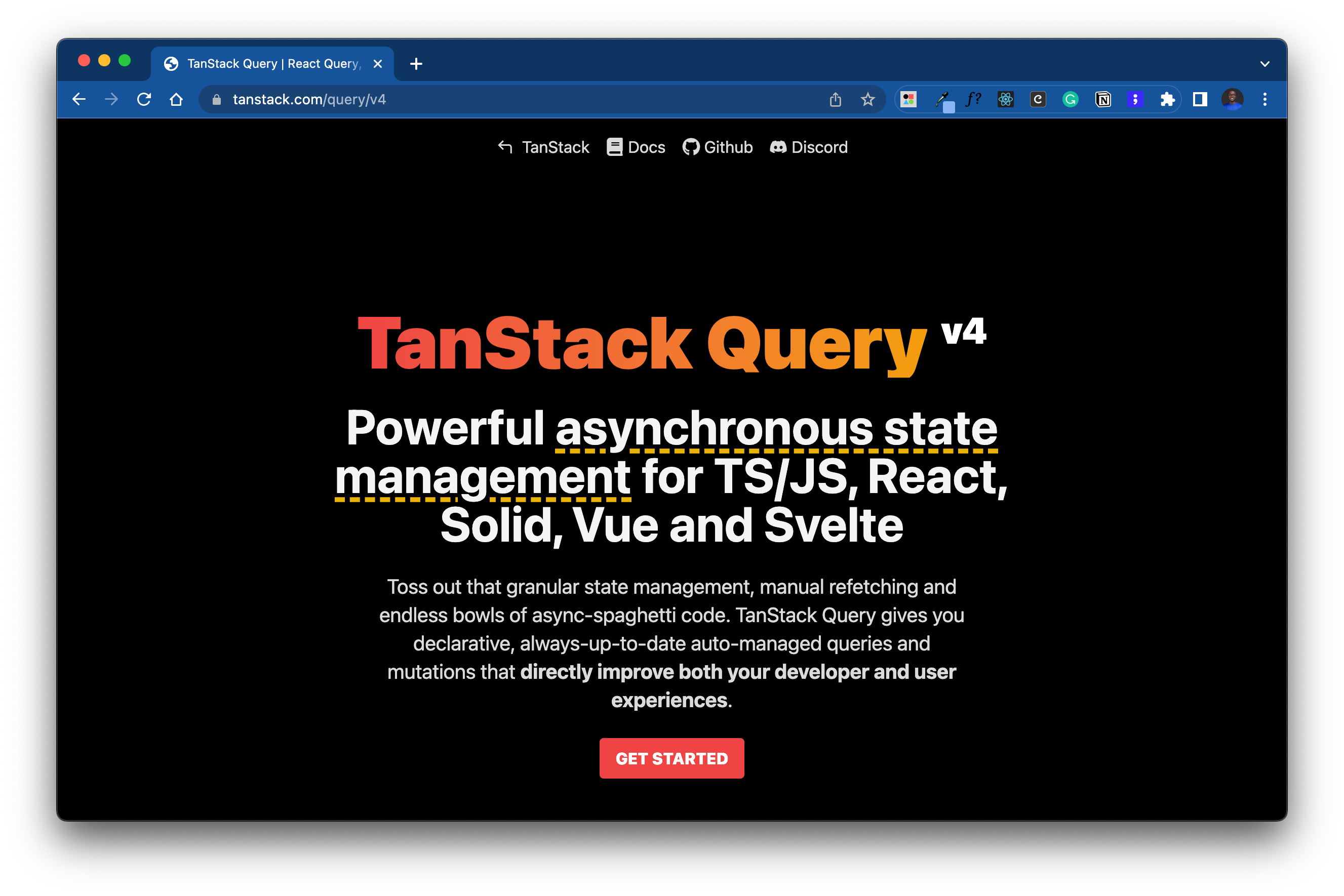This screenshot has width=1344, height=896.
Task: Click the browser forward arrow
Action: coord(111,99)
